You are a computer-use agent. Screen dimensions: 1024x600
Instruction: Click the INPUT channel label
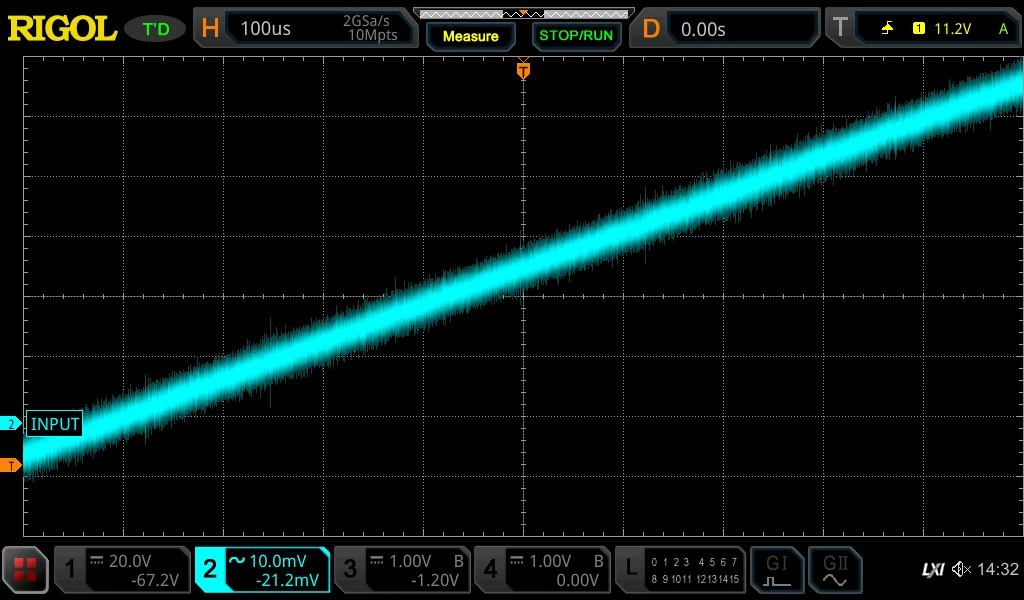point(55,424)
